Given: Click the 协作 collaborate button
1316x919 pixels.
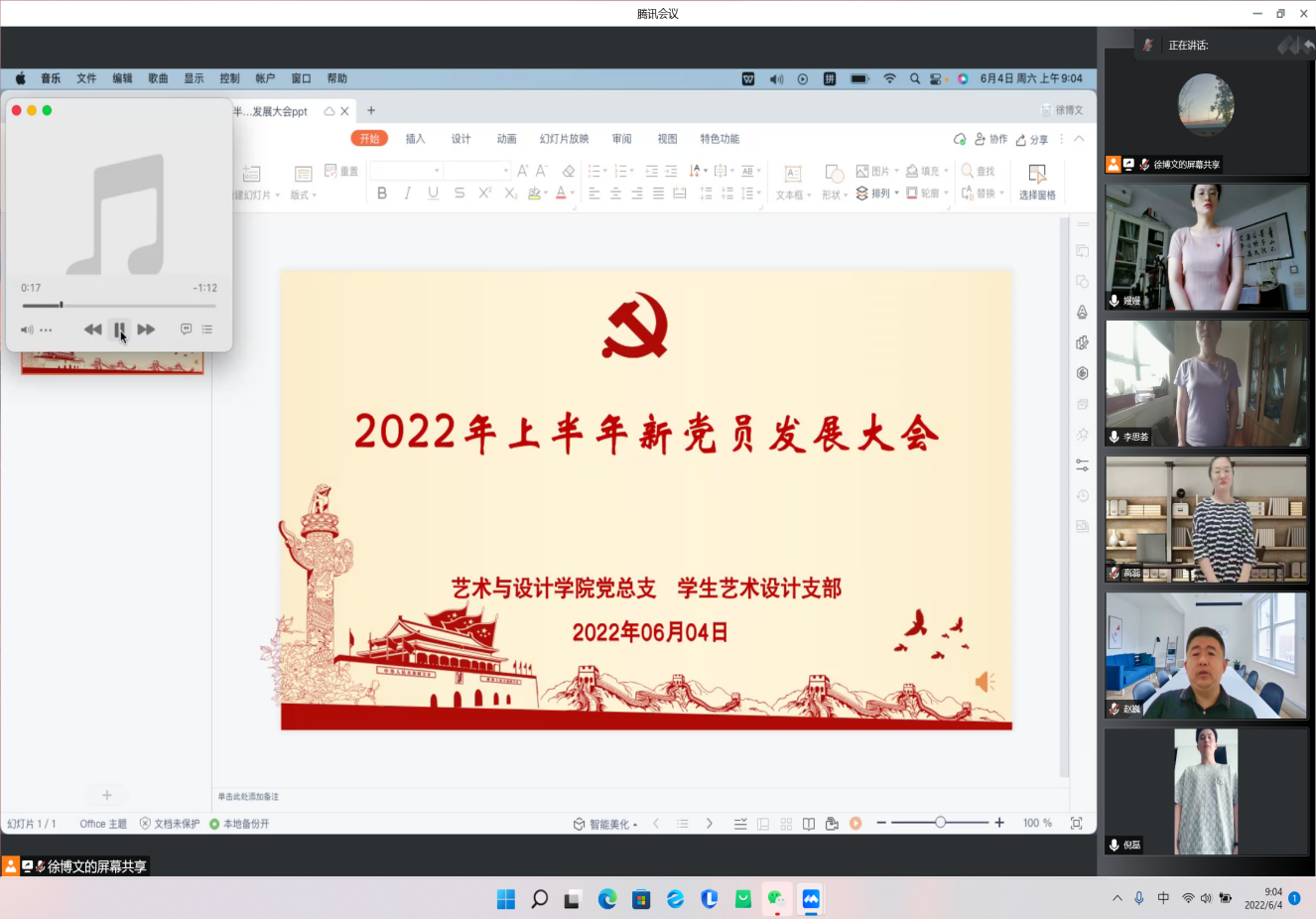Looking at the screenshot, I should (990, 139).
